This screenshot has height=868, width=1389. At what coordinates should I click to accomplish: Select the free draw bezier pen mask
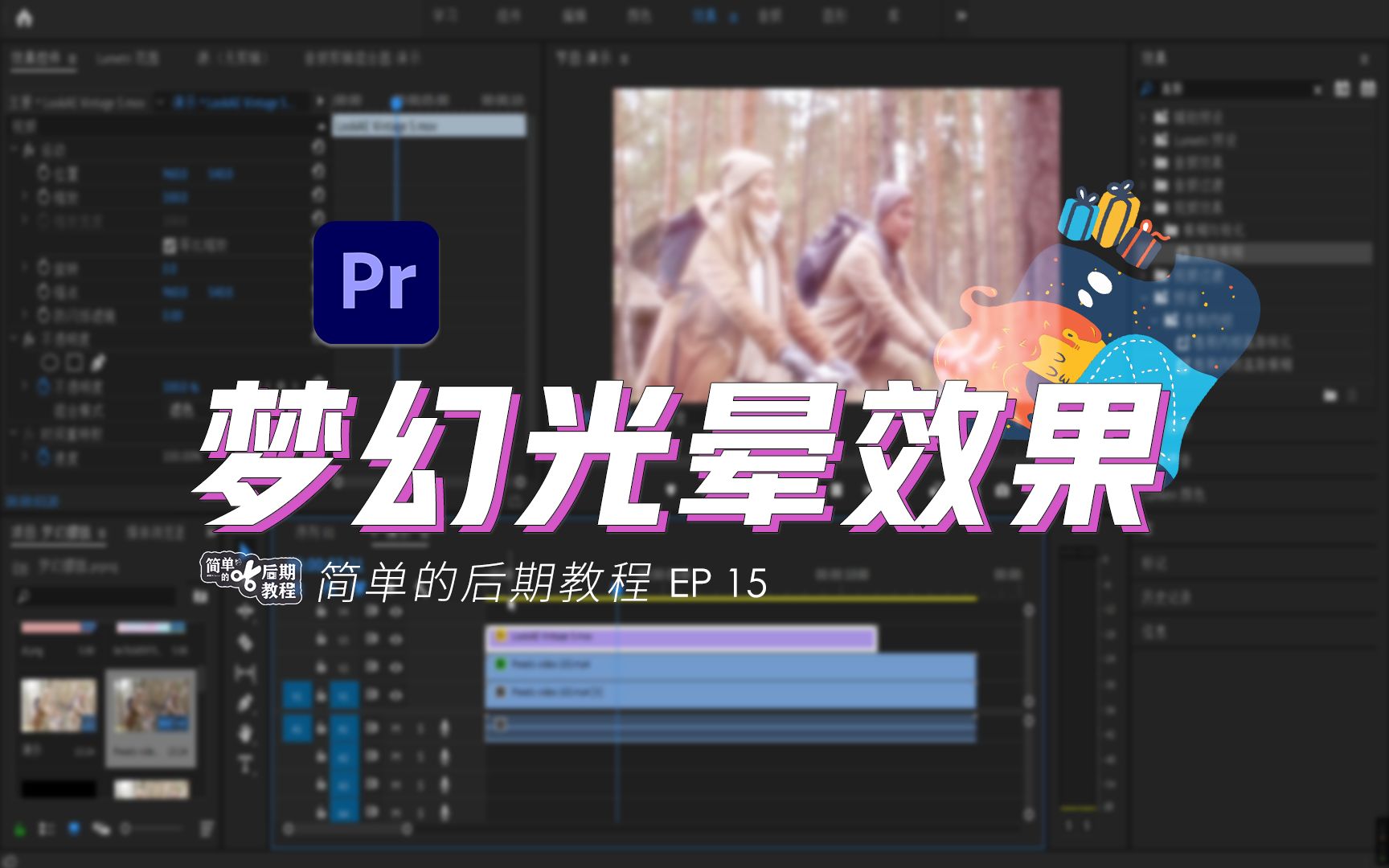pyautogui.click(x=98, y=362)
